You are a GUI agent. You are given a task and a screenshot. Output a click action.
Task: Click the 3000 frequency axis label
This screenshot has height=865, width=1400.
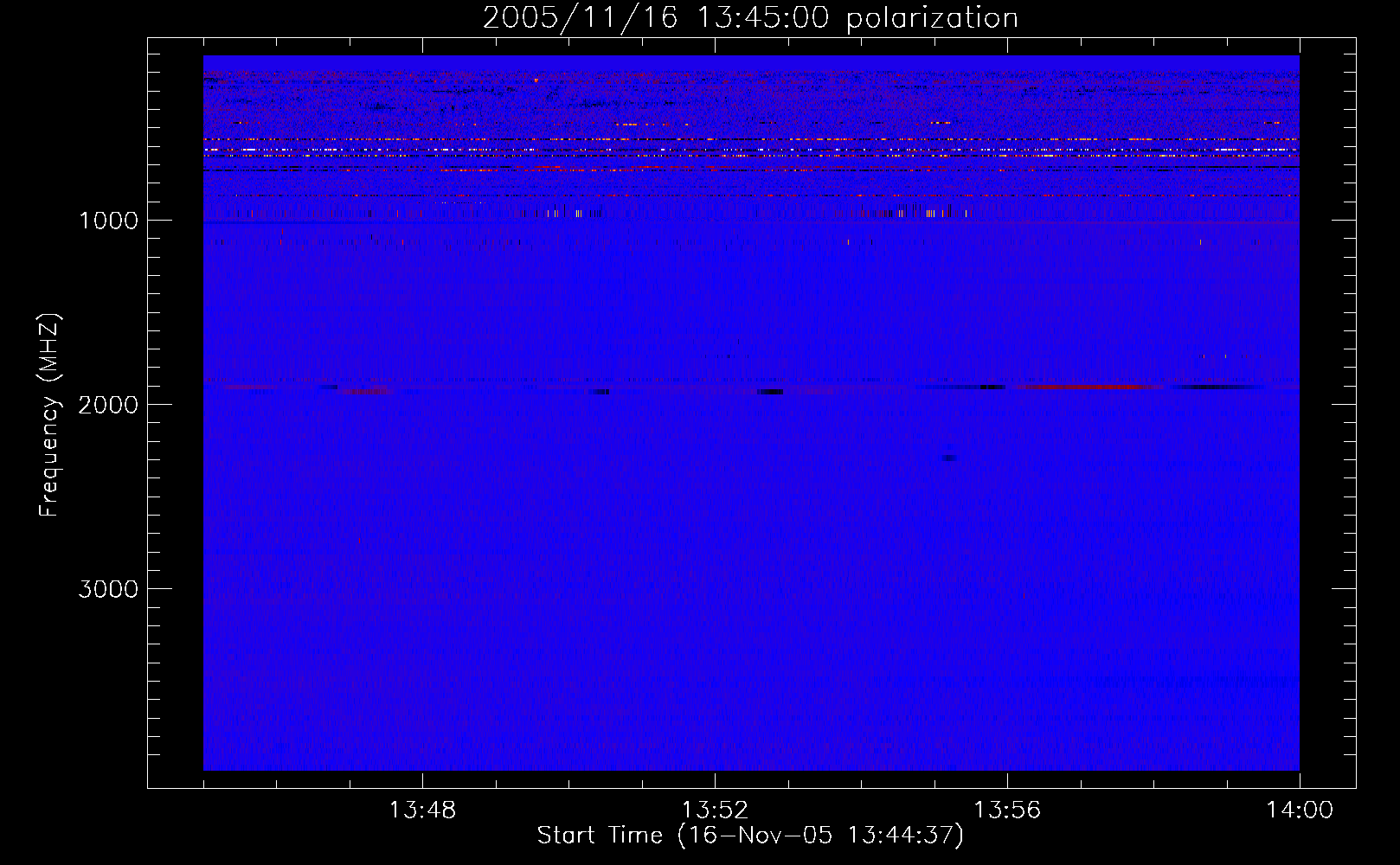108,589
